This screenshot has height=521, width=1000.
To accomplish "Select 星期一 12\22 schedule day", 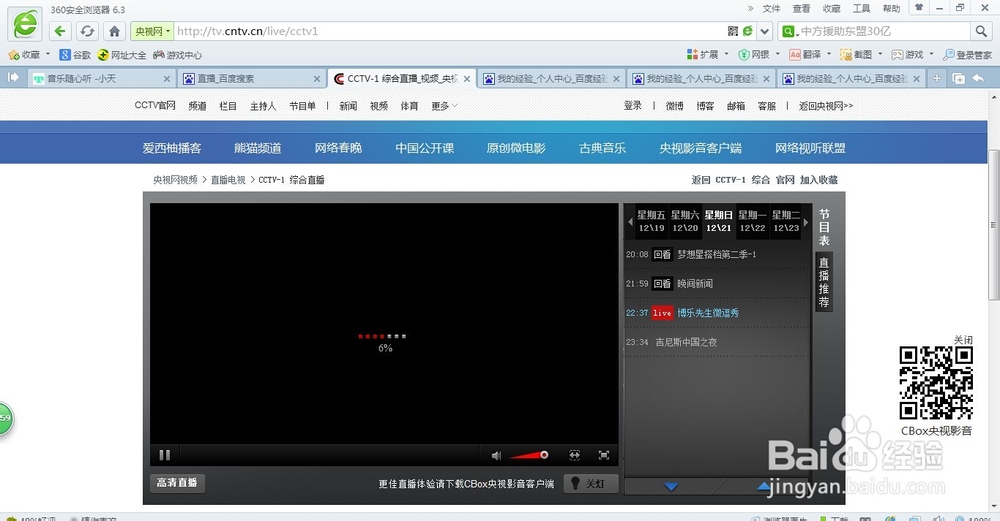I will 753,221.
